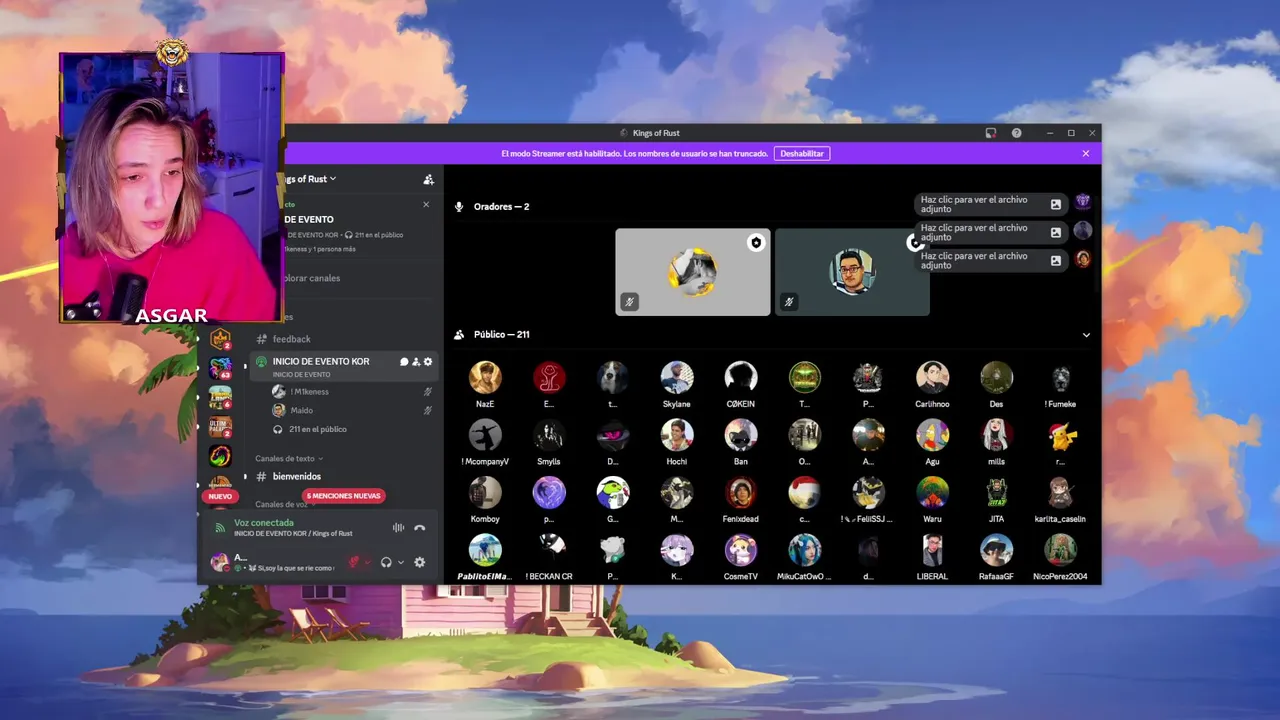The width and height of the screenshot is (1280, 720).
Task: Click image icon beside the purple avatar notification
Action: [x=1056, y=204]
